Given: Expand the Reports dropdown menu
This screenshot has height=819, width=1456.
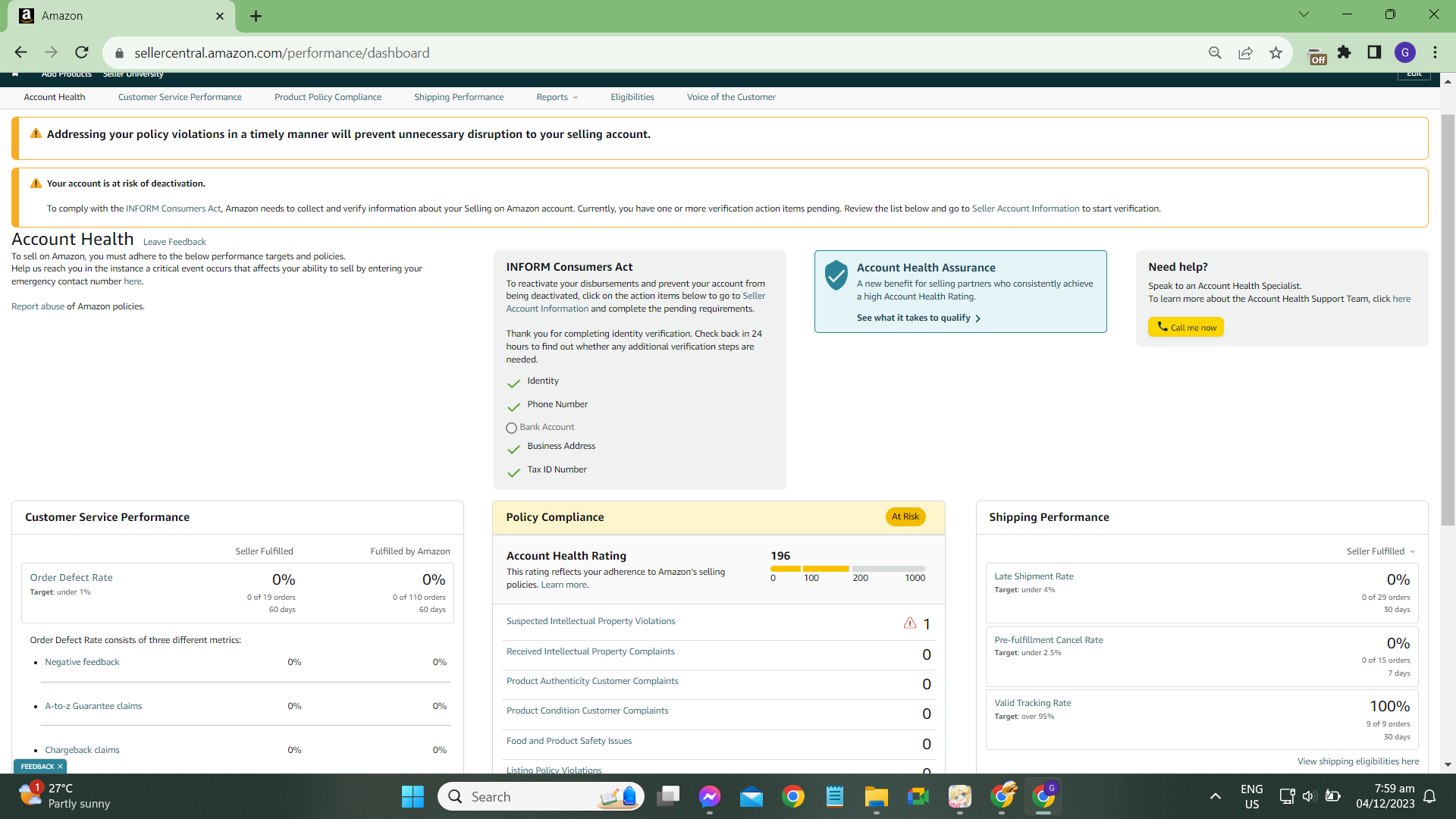Looking at the screenshot, I should point(557,97).
